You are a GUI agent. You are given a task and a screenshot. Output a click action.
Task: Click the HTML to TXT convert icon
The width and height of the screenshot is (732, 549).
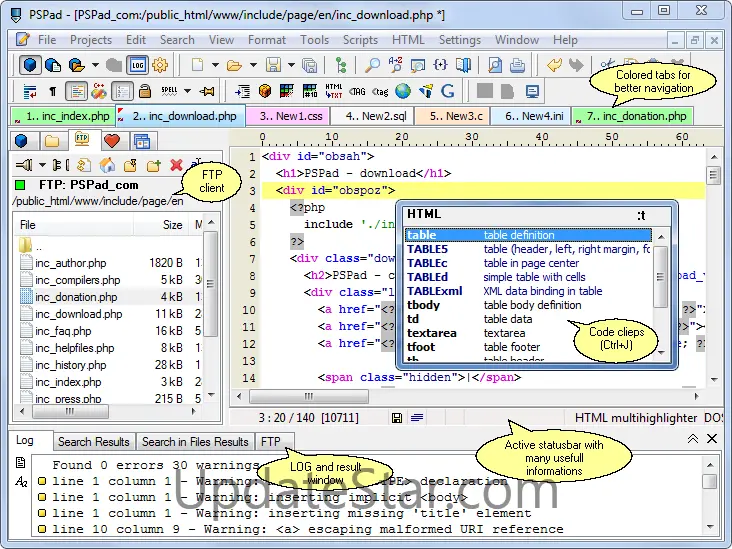click(334, 91)
